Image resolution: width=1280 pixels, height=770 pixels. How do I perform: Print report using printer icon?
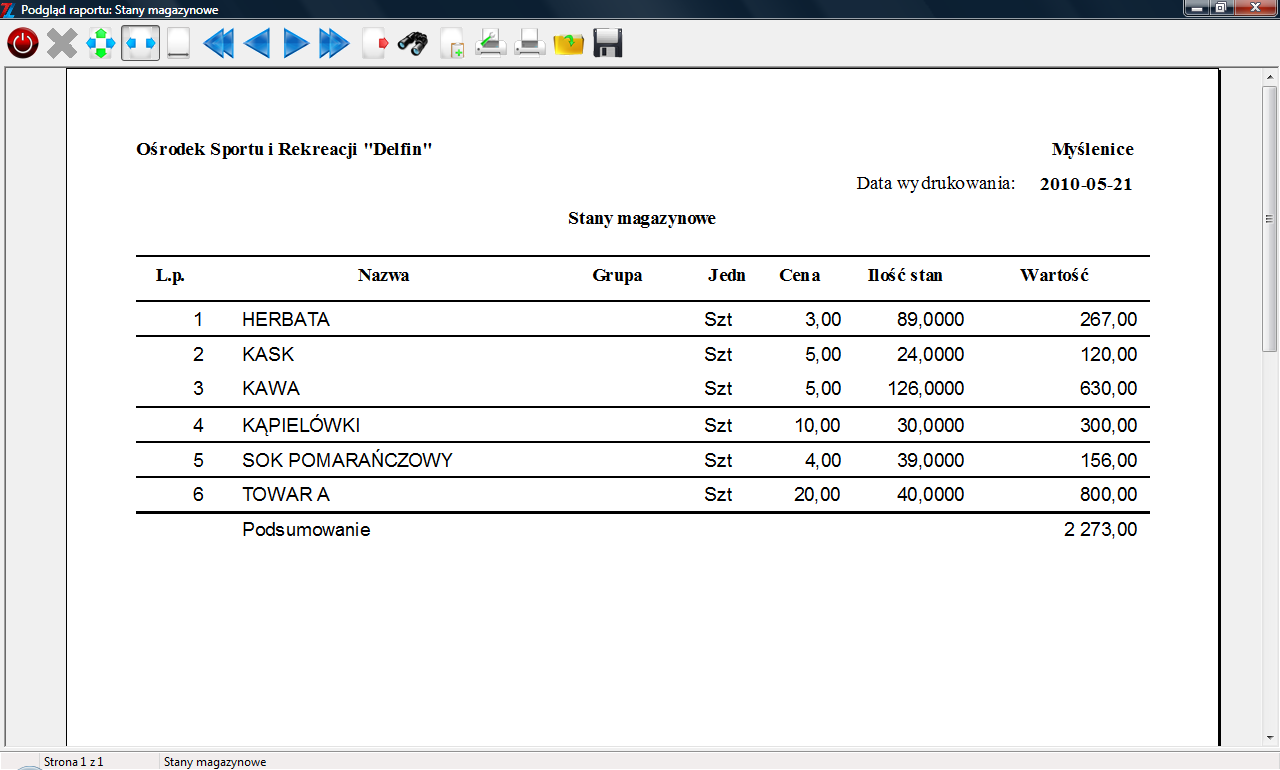point(529,43)
